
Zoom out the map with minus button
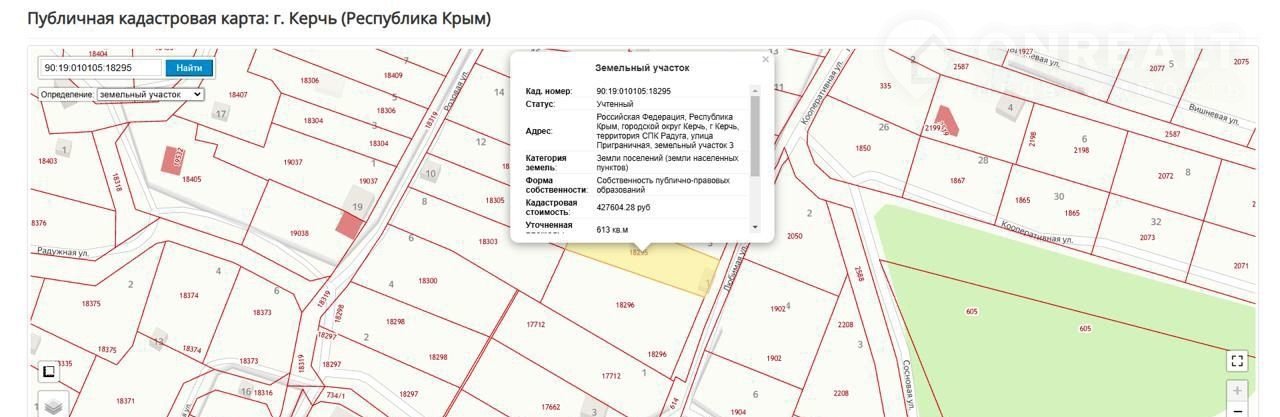pos(1237,410)
